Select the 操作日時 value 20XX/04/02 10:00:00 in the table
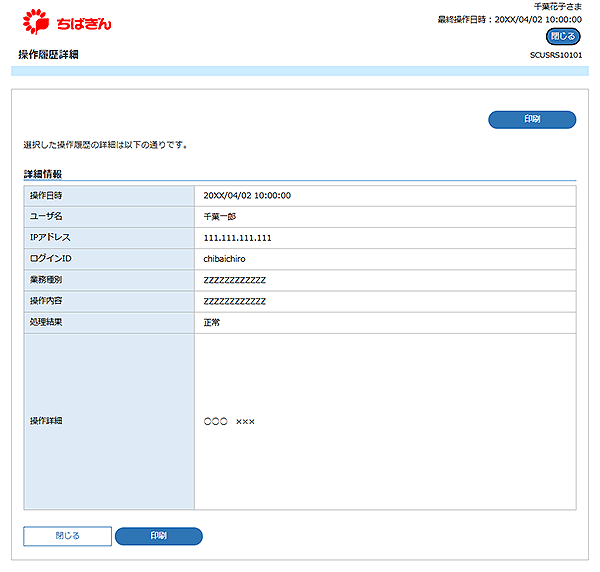 pyautogui.click(x=247, y=196)
